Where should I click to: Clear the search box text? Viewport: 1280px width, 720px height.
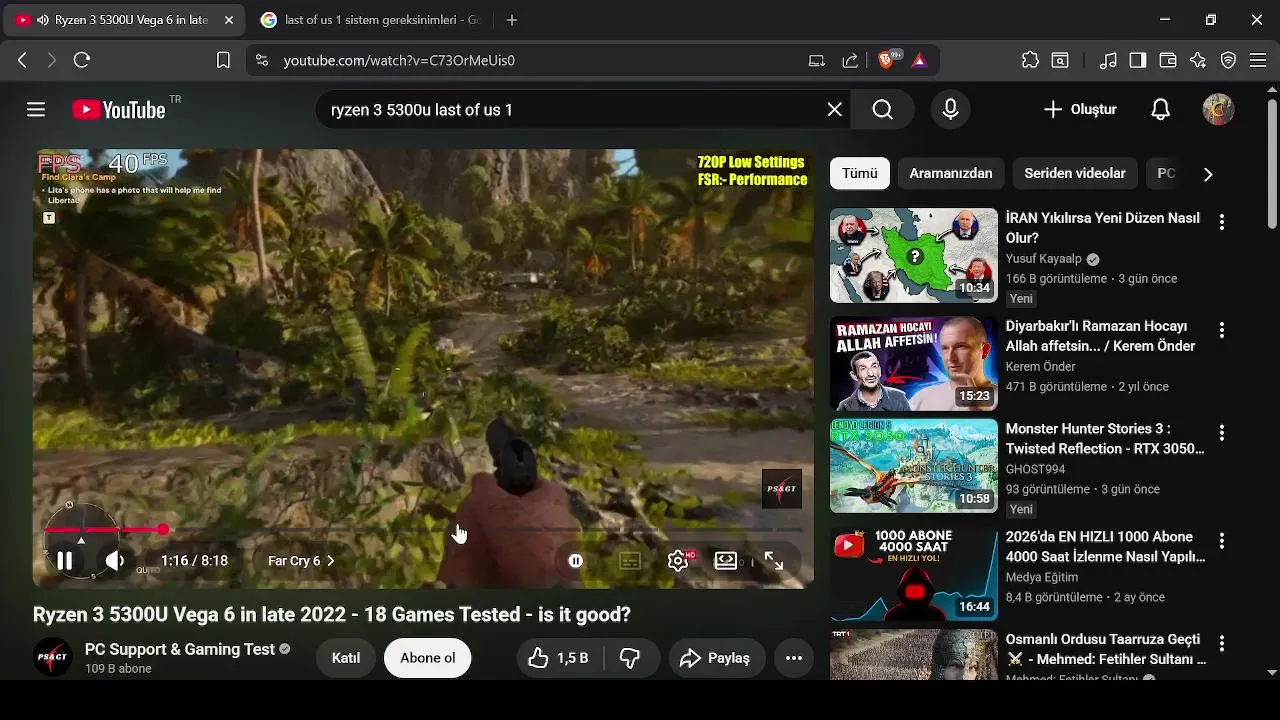pos(834,110)
